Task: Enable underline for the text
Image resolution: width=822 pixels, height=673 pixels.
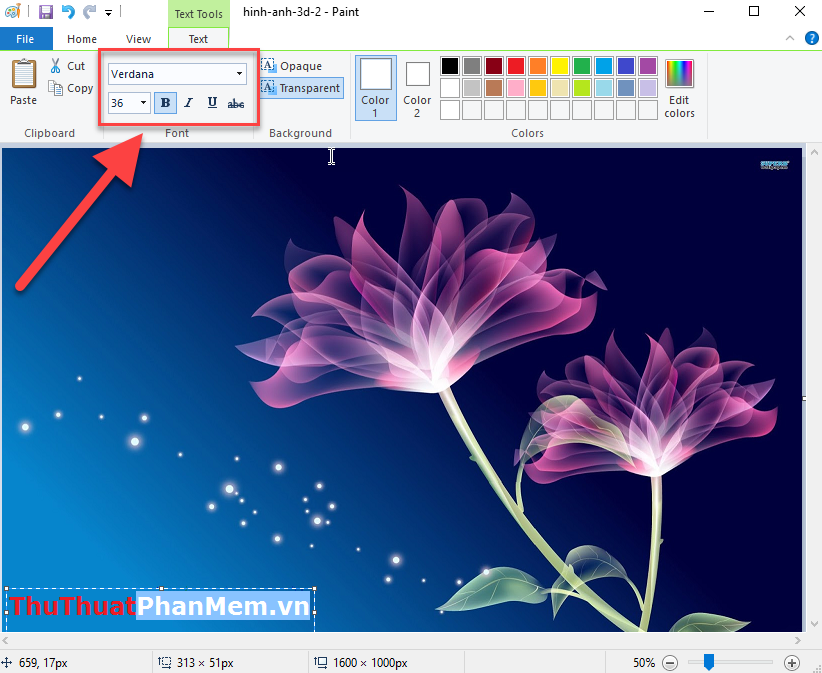Action: 212,102
